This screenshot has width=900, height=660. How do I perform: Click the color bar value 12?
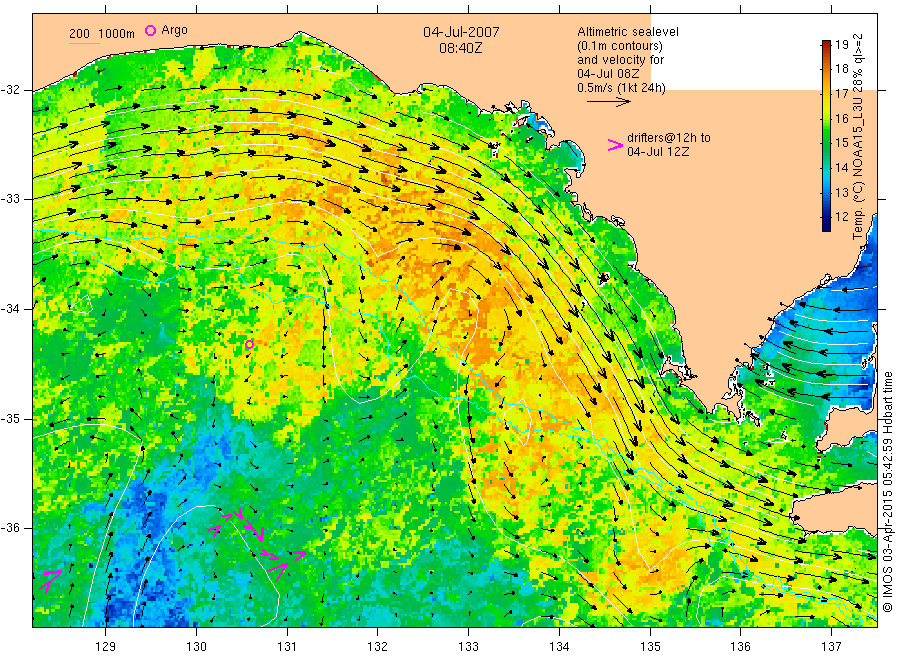tap(841, 216)
